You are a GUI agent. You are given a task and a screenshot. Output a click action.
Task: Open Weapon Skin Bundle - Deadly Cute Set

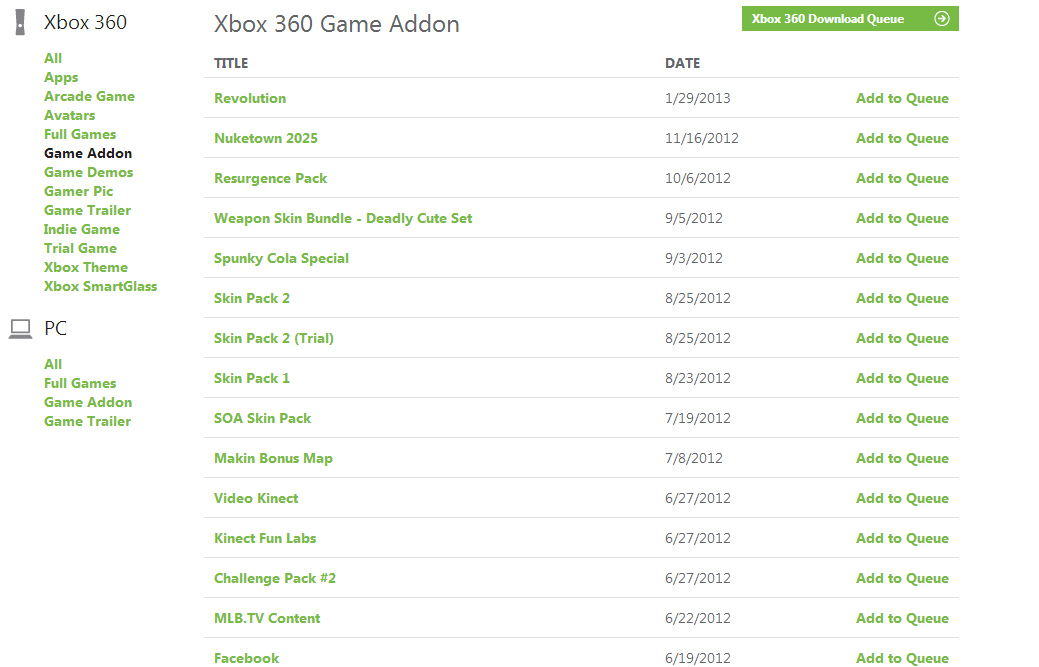click(343, 219)
